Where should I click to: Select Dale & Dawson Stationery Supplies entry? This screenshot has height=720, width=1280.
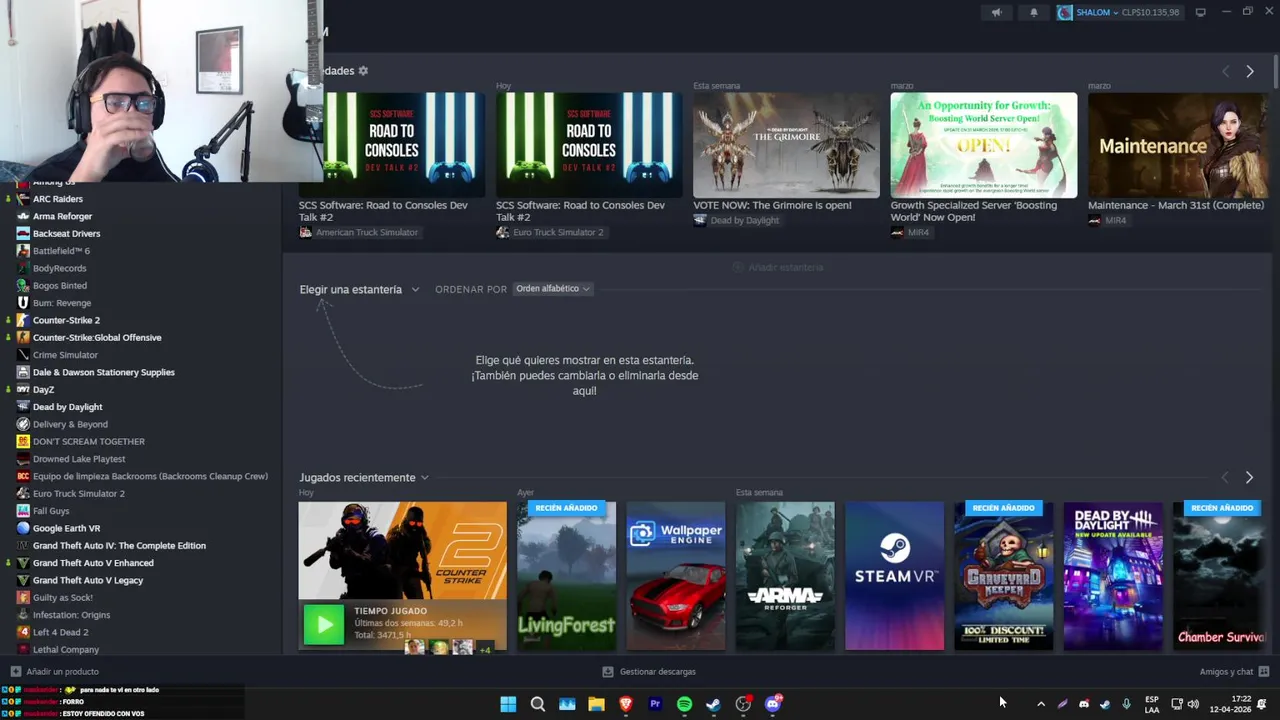click(x=103, y=372)
